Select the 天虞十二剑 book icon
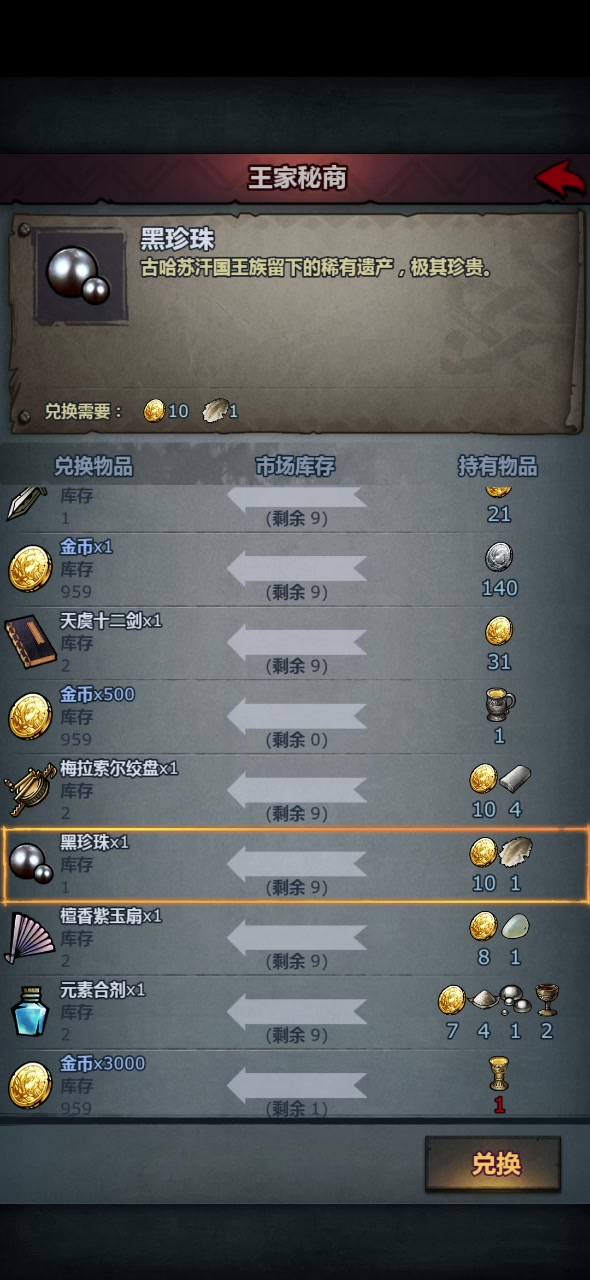This screenshot has height=1280, width=590. click(29, 642)
